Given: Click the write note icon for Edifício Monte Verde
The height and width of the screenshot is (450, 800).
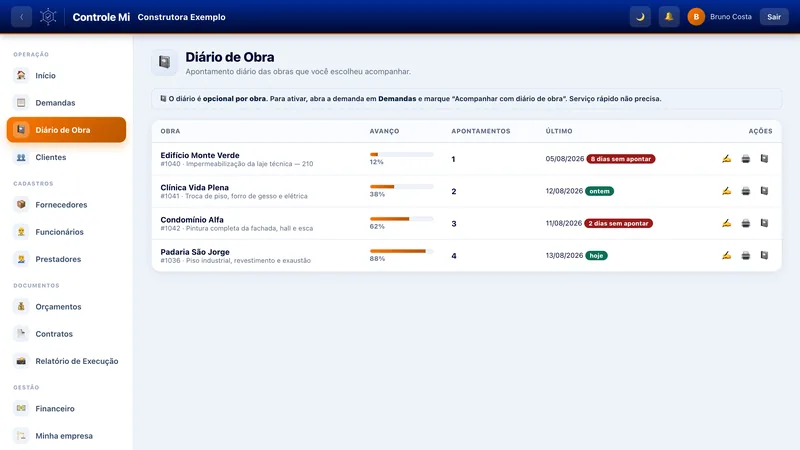Looking at the screenshot, I should pos(727,159).
